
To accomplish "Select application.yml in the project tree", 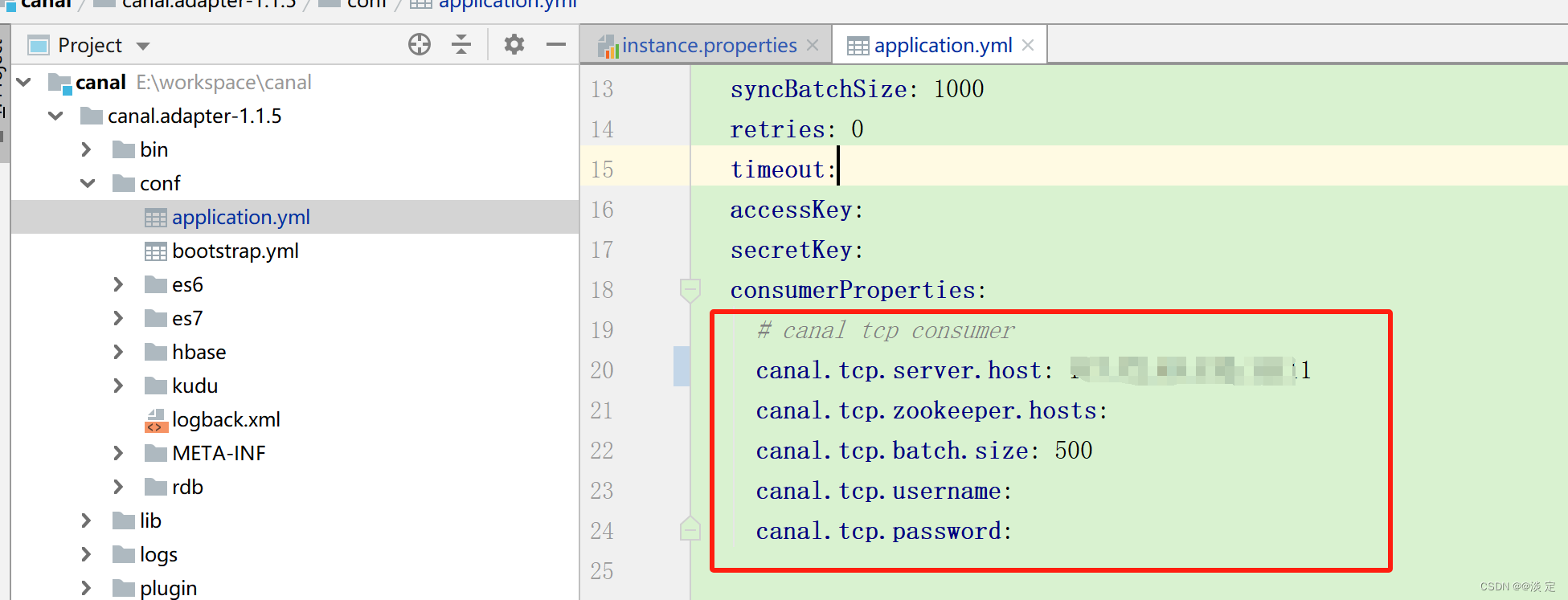I will [295, 217].
